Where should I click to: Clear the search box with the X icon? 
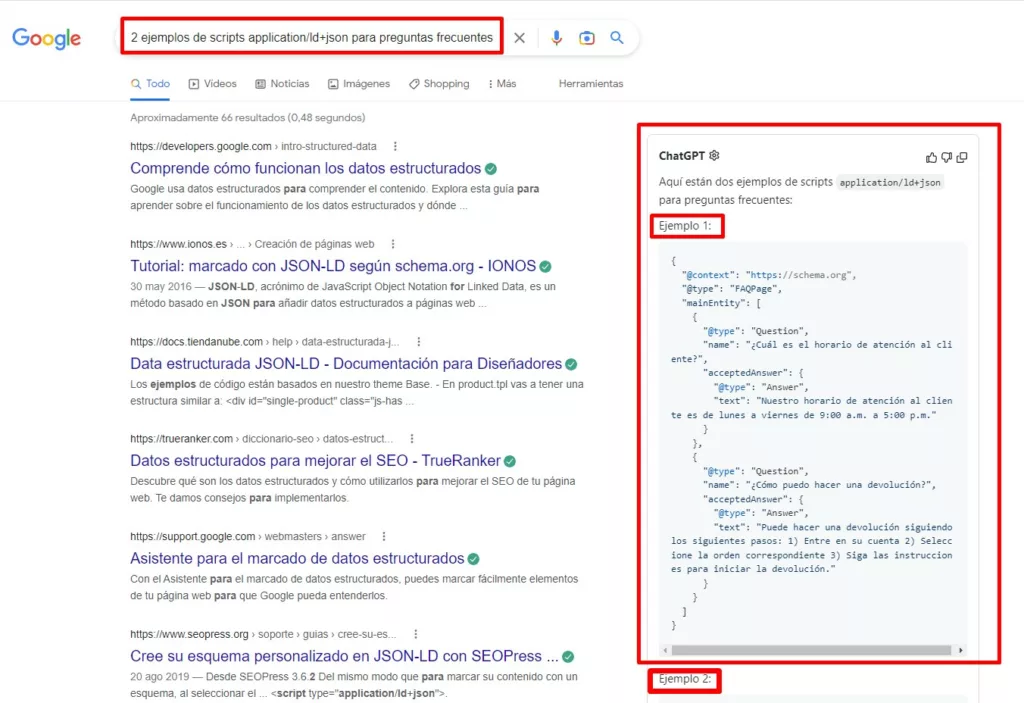(x=519, y=38)
